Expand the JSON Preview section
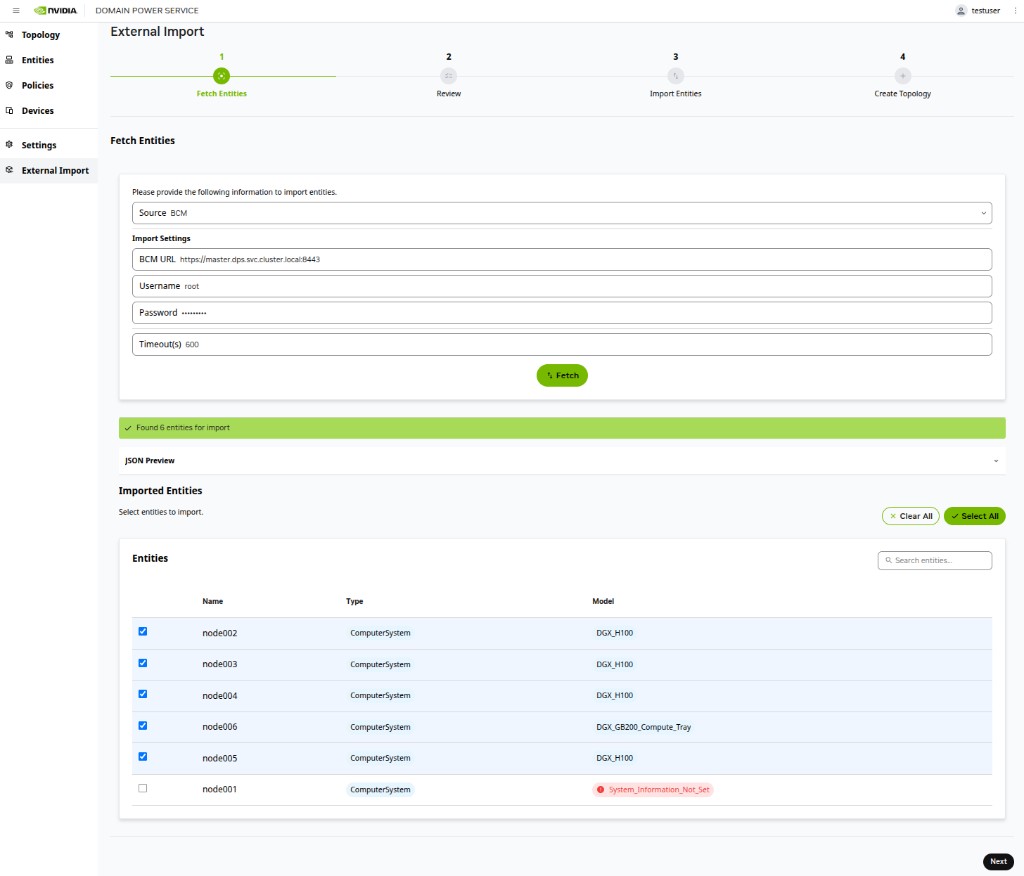The width and height of the screenshot is (1024, 876). tap(562, 461)
